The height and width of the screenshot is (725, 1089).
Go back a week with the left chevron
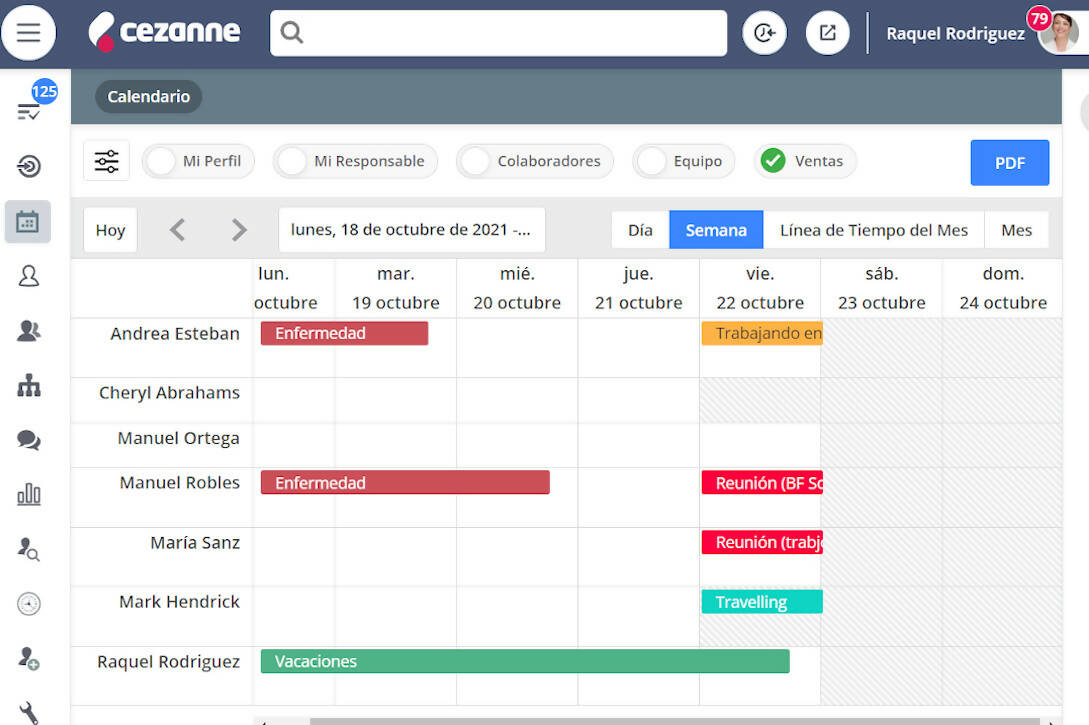pos(176,229)
